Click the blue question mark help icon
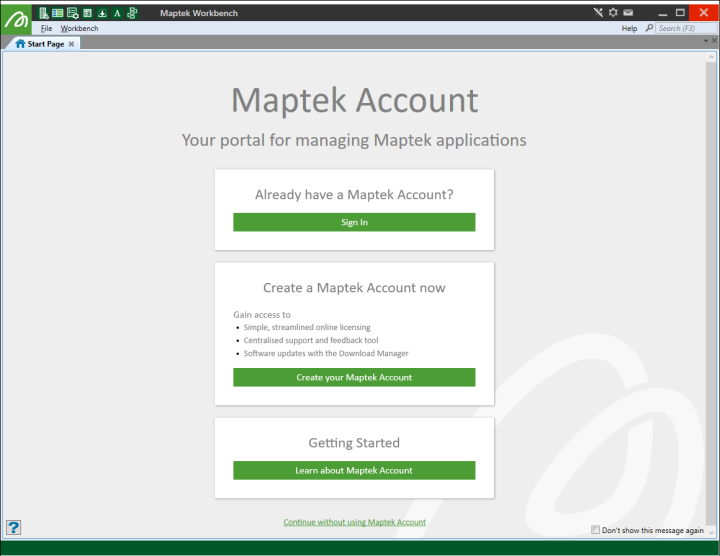This screenshot has height=556, width=720. point(13,527)
